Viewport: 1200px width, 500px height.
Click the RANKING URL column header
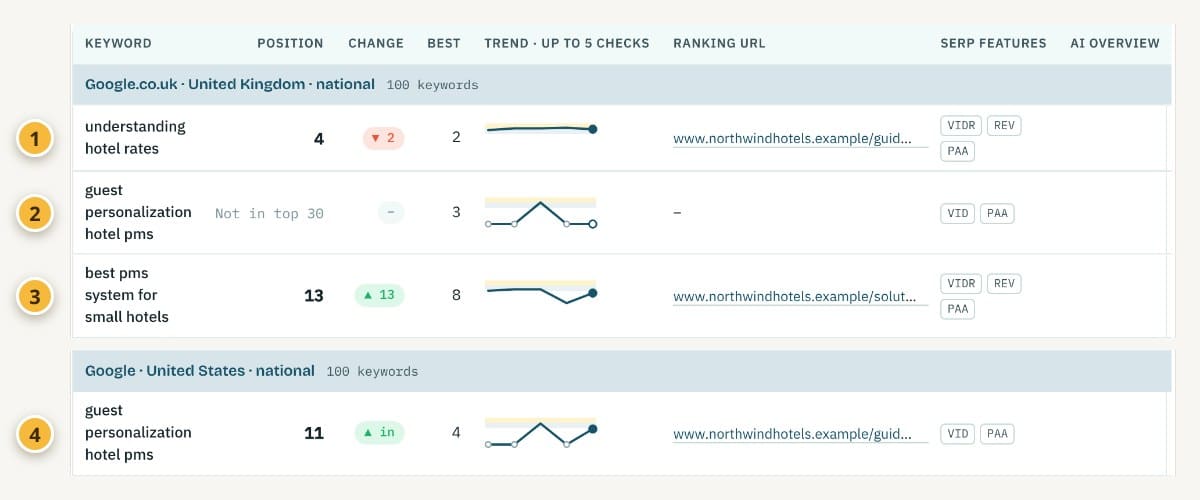tap(719, 43)
